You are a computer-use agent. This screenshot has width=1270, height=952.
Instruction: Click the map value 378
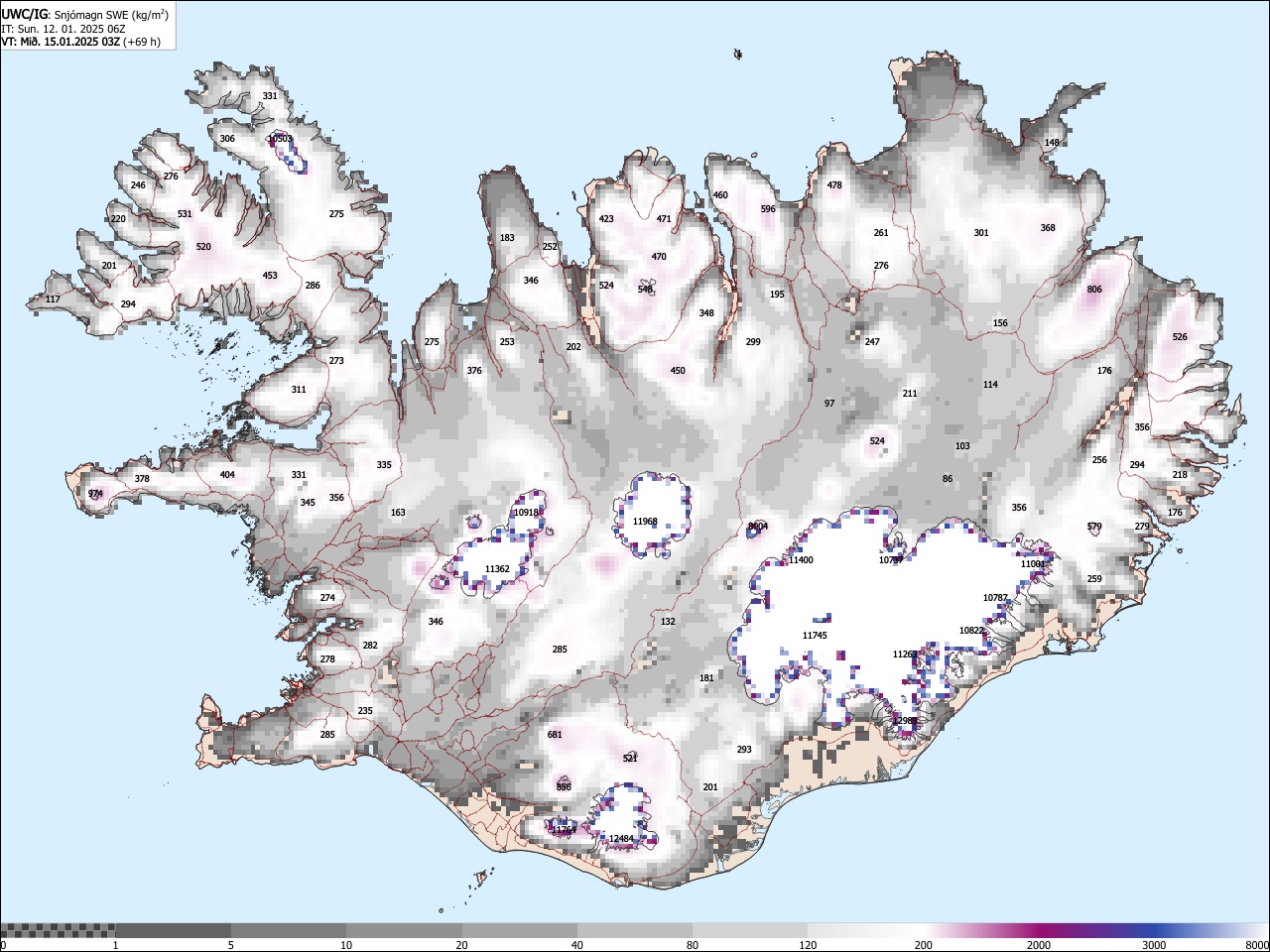(142, 479)
